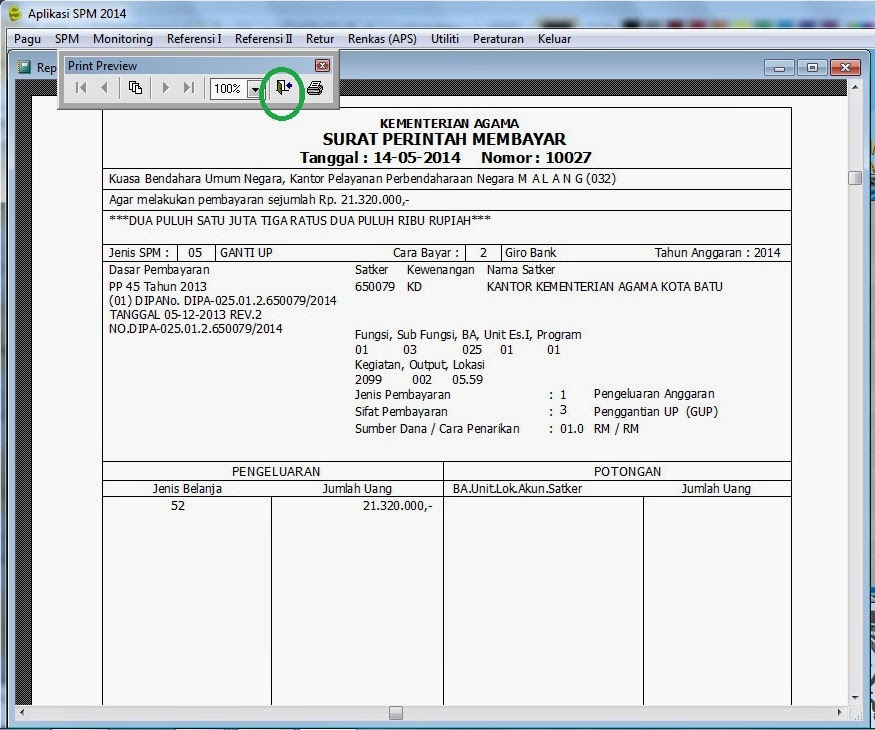Viewport: 875px width, 730px height.
Task: Open the zoom percentage dropdown arrow
Action: [254, 88]
